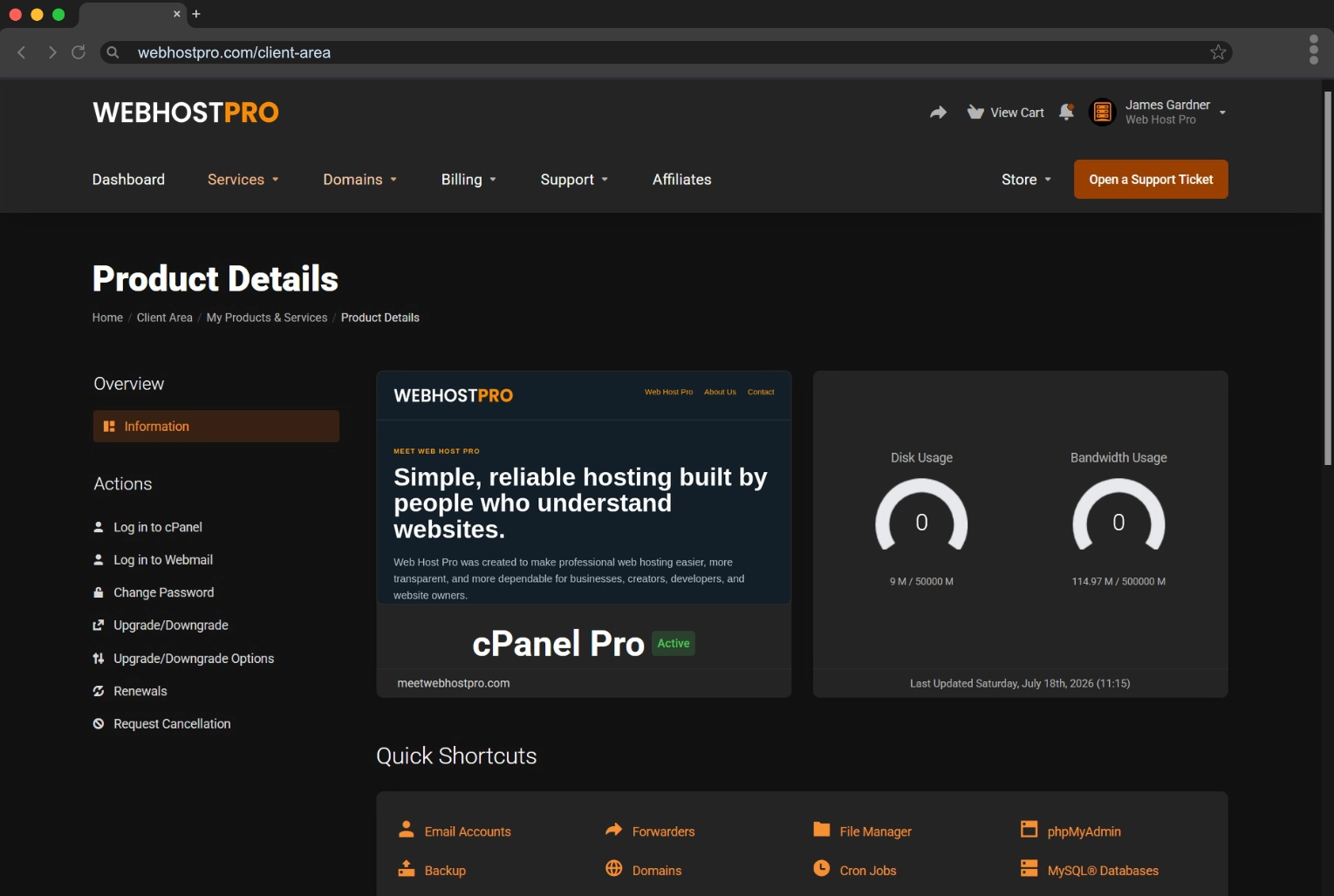
Task: Click the page vertical scrollbar
Action: [1328, 279]
